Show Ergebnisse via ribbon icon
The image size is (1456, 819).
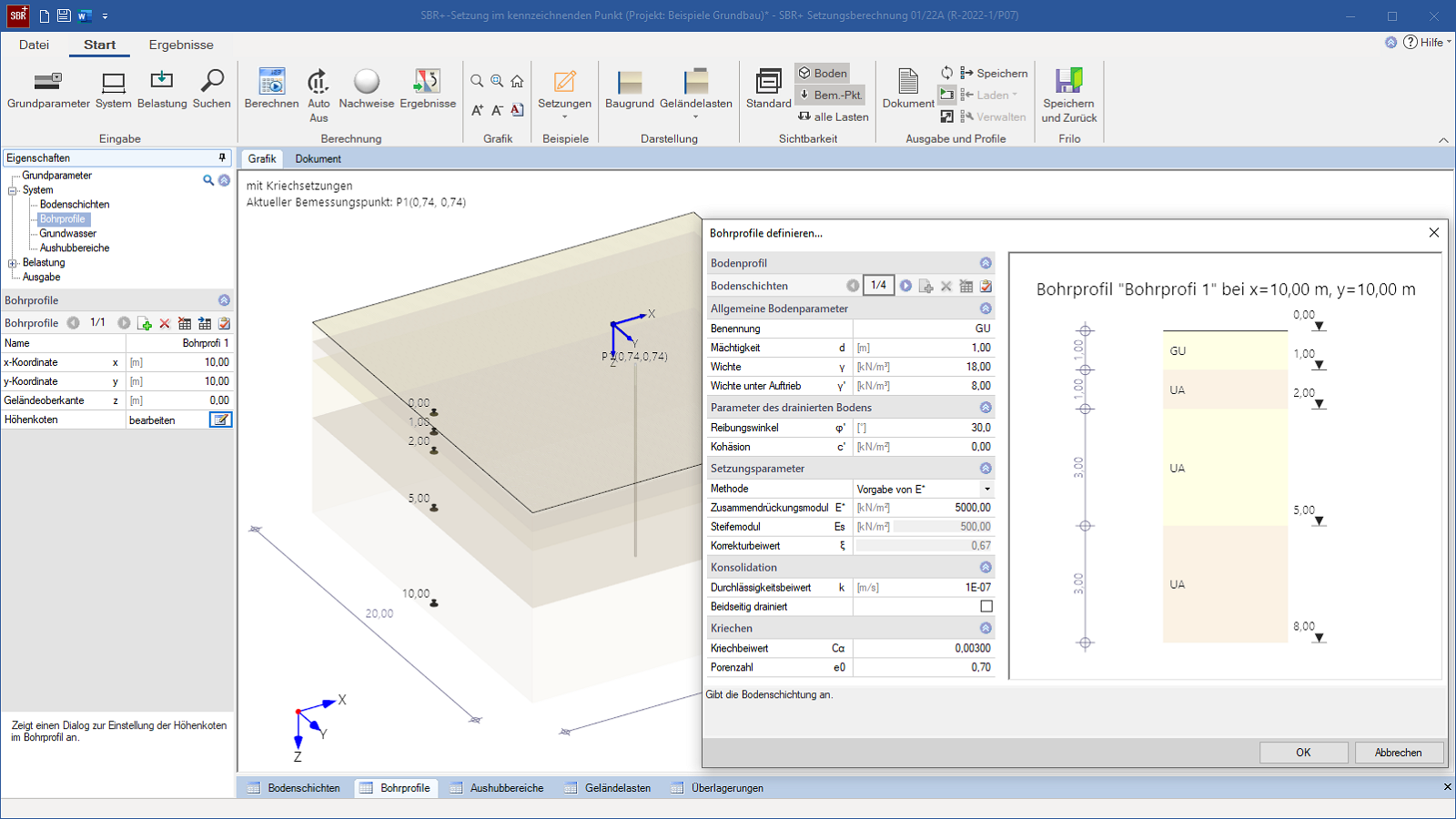[428, 89]
